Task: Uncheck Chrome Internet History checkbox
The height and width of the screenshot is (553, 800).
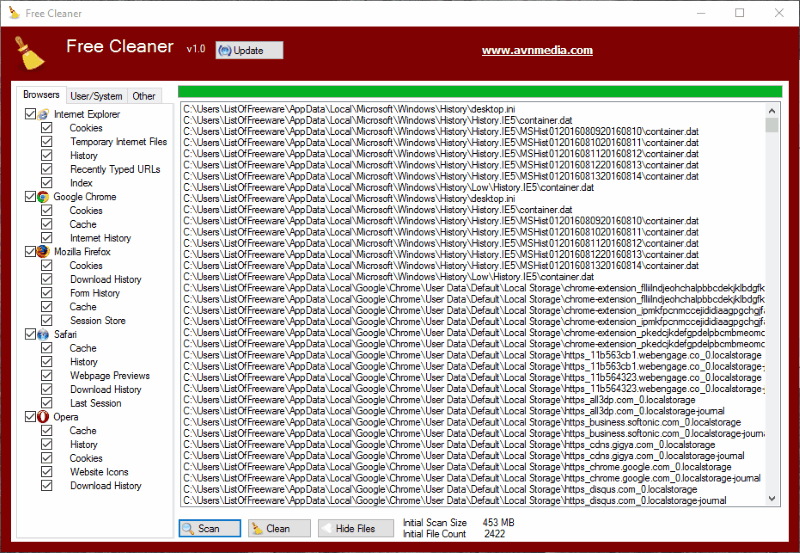Action: click(x=46, y=238)
